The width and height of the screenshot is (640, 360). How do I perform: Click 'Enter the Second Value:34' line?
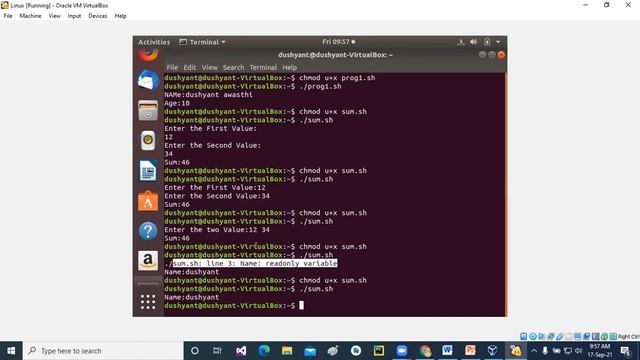point(217,196)
